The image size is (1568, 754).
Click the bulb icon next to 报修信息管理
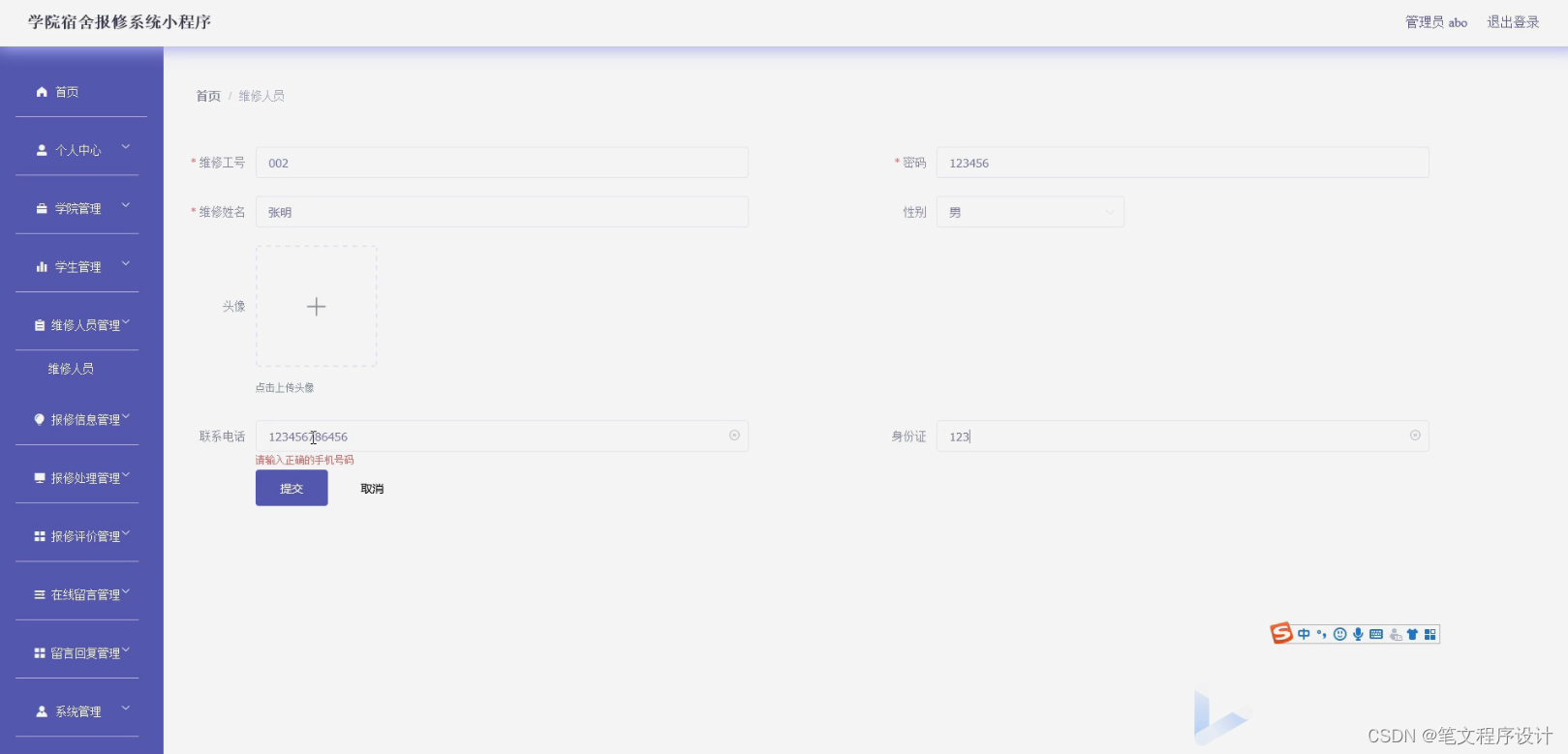pos(40,419)
